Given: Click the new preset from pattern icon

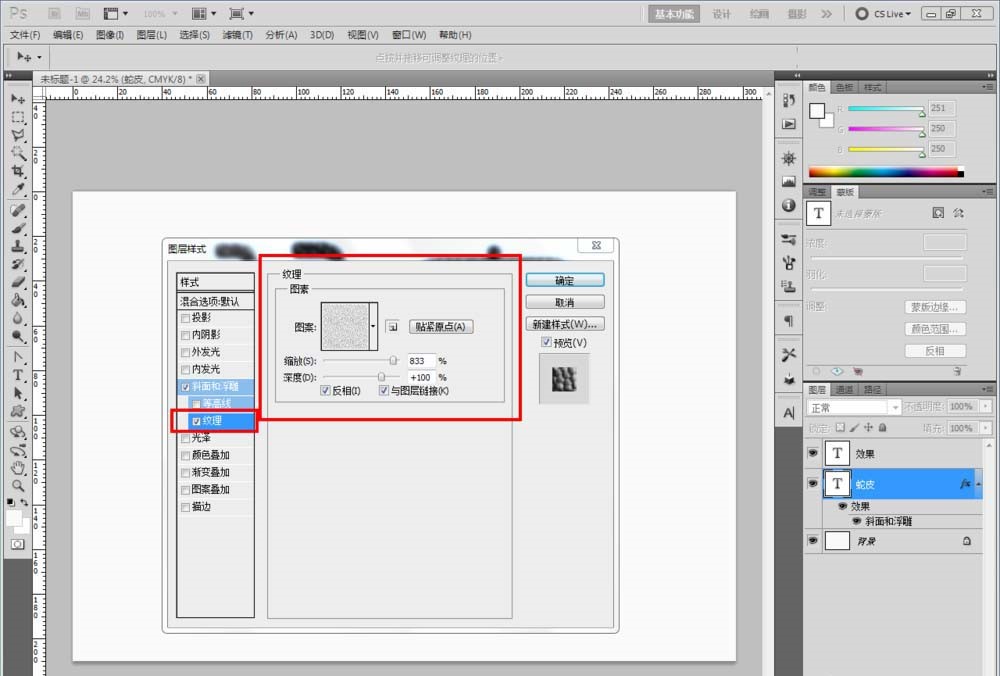Looking at the screenshot, I should click(393, 326).
